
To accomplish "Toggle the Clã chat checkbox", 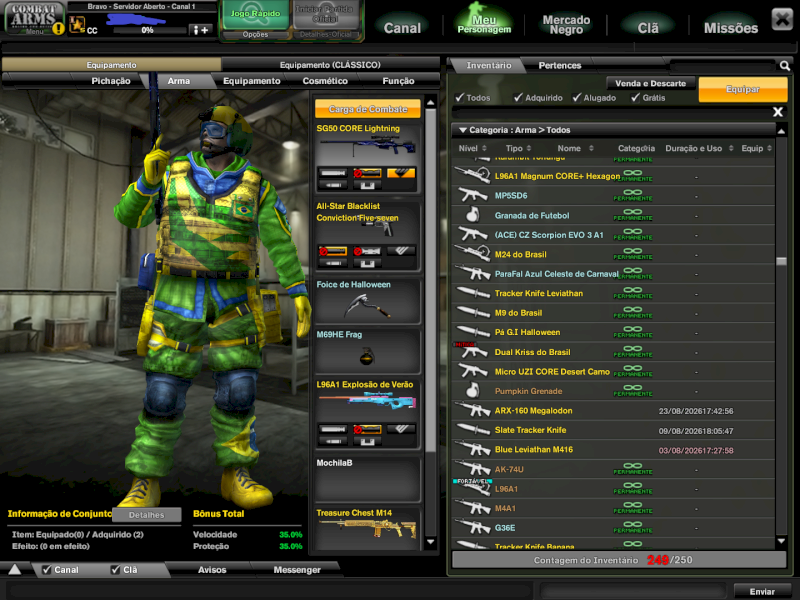I will 116,569.
